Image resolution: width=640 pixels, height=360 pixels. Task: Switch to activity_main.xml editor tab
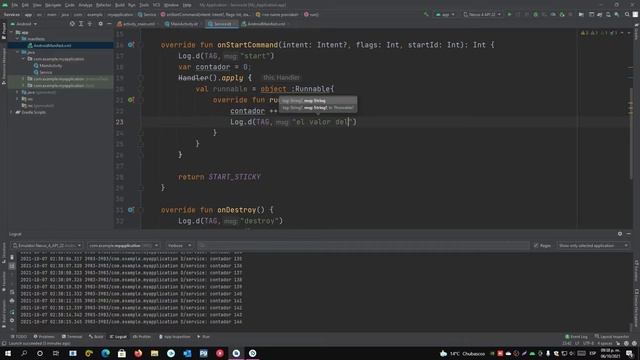pos(137,24)
